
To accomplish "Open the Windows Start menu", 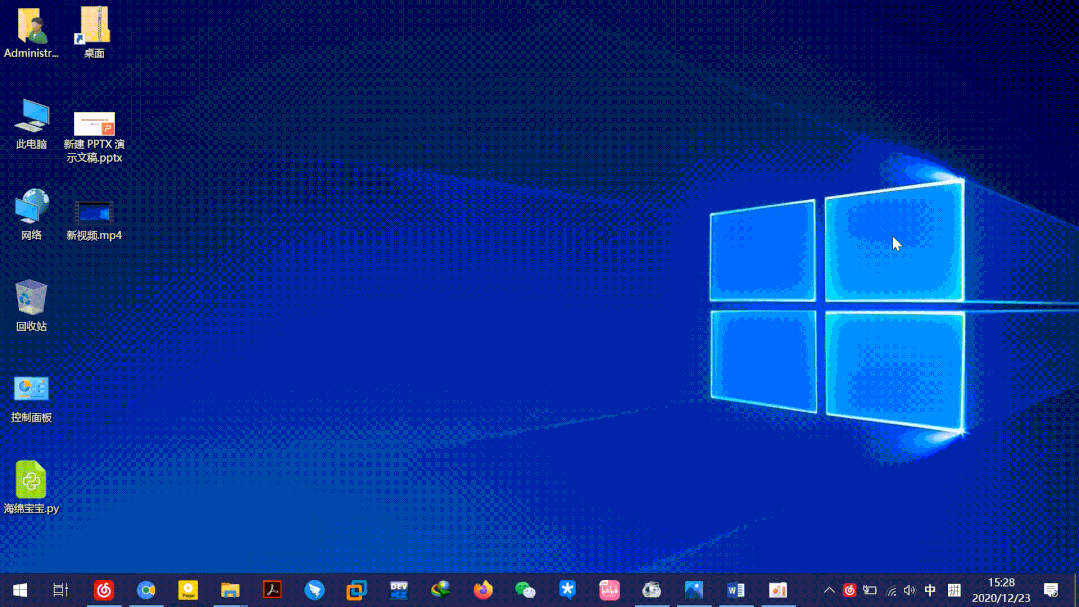I will point(20,590).
